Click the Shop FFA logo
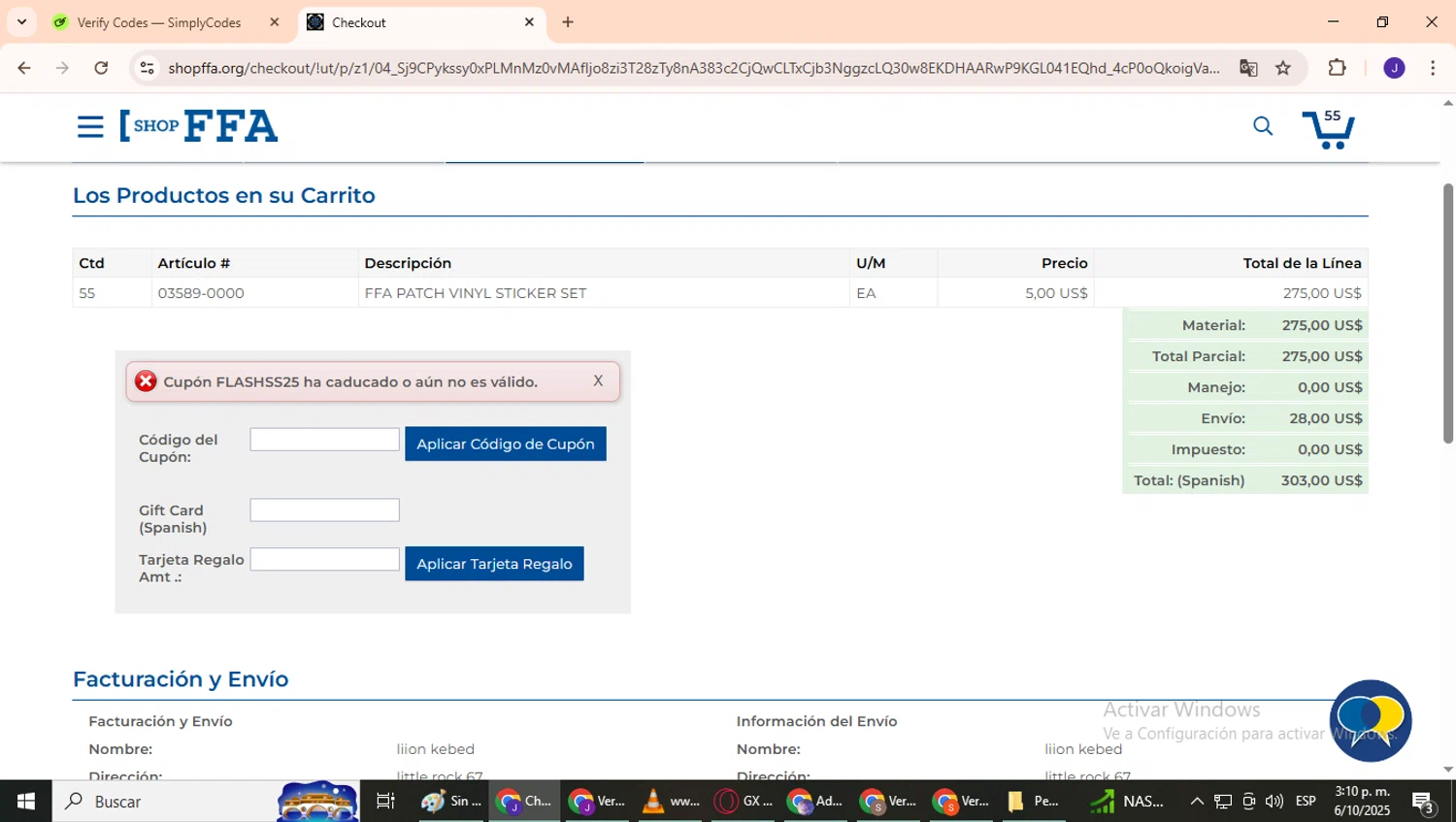Image resolution: width=1456 pixels, height=822 pixels. (x=199, y=126)
